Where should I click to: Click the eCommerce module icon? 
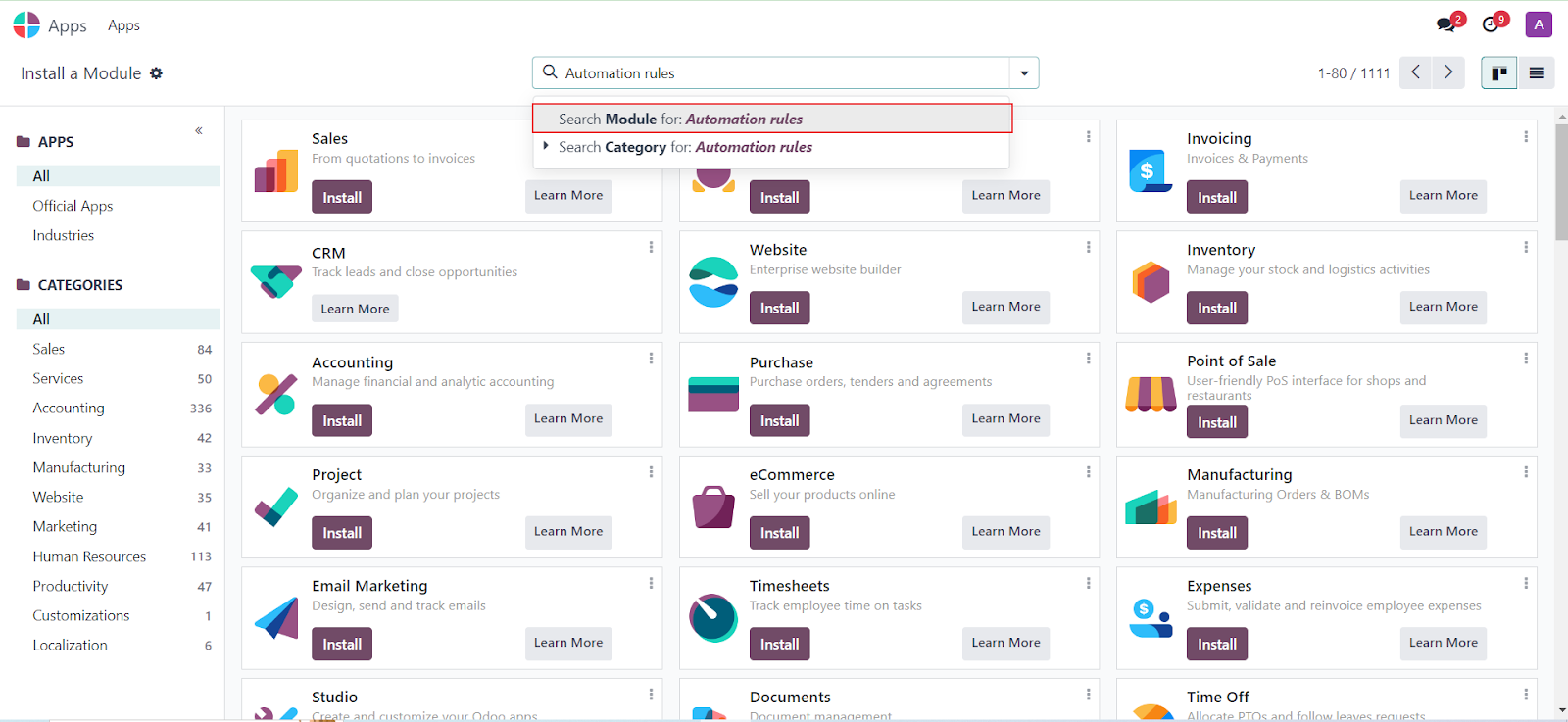tap(713, 506)
